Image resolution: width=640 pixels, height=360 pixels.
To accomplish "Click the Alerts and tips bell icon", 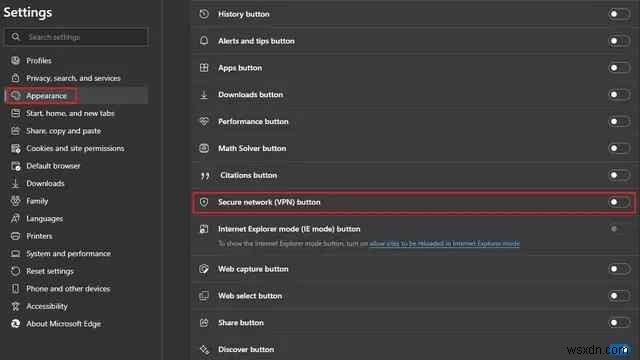I will click(204, 41).
